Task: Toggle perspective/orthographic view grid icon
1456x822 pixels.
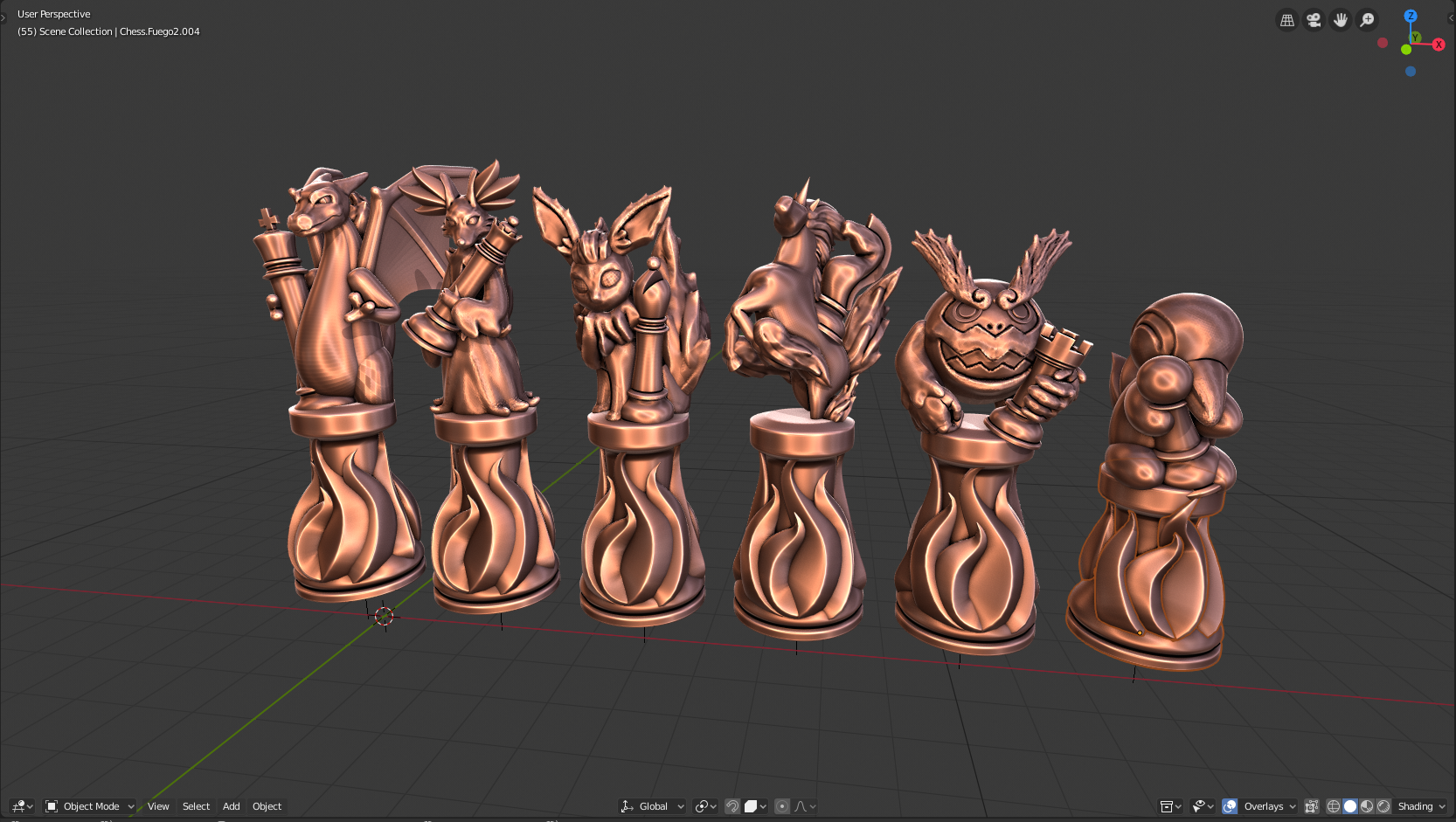Action: point(1287,20)
